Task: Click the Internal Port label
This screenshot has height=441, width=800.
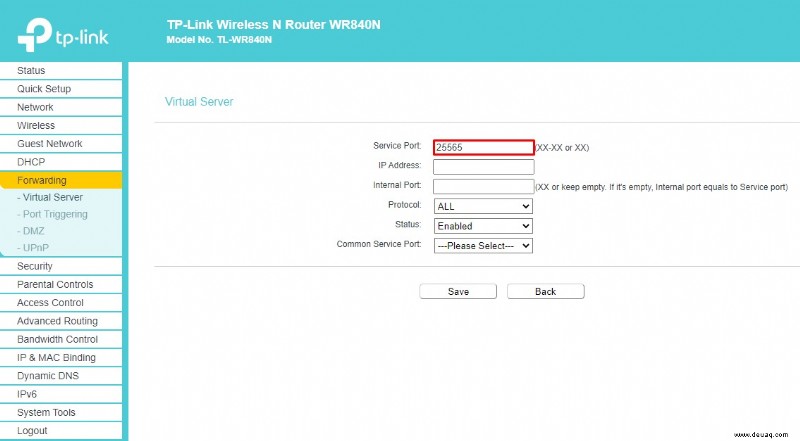Action: 397,185
